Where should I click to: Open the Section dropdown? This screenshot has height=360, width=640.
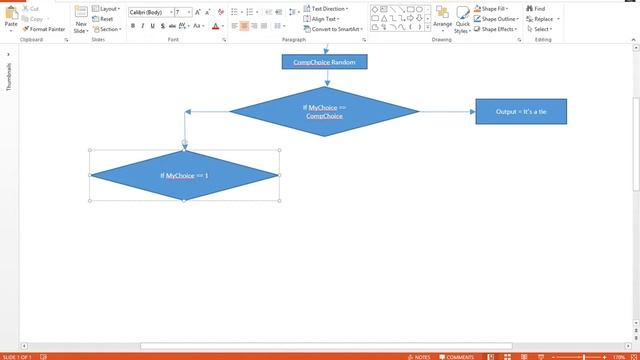(107, 29)
